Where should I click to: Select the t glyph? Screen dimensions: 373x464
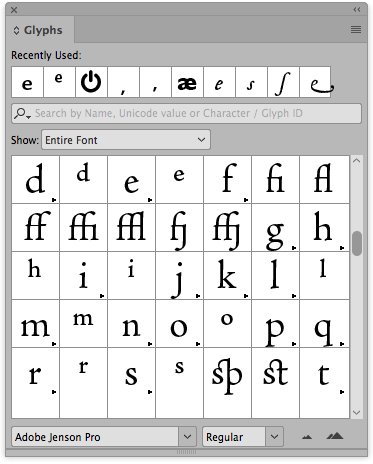pyautogui.click(x=324, y=383)
